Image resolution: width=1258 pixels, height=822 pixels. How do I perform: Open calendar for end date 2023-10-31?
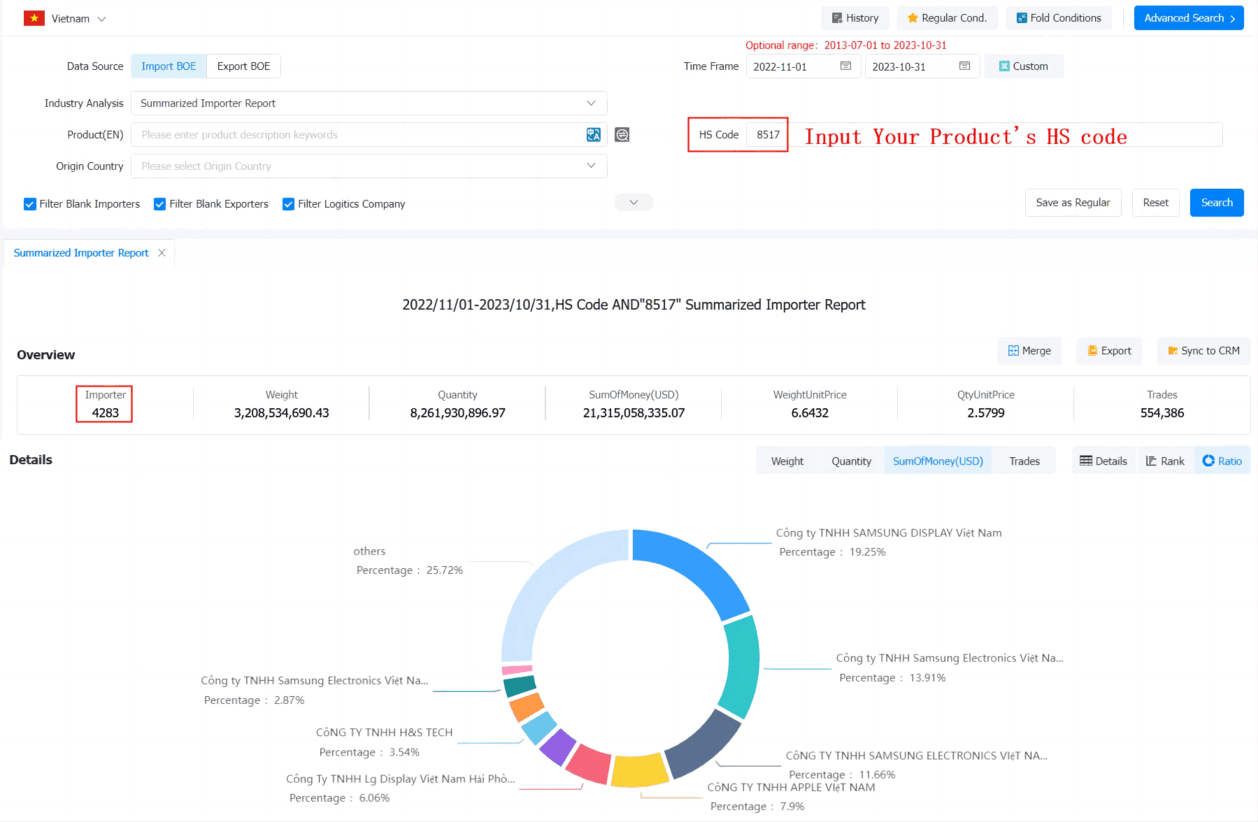(964, 66)
